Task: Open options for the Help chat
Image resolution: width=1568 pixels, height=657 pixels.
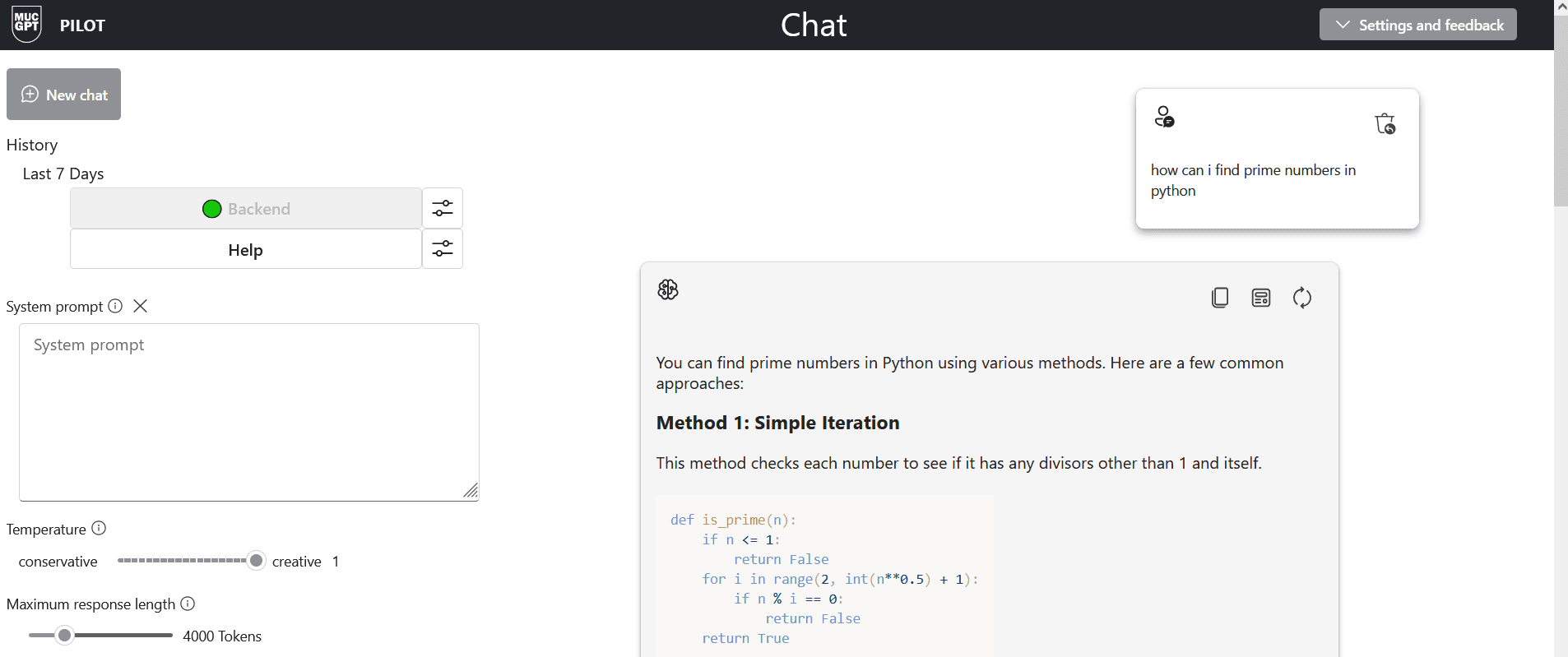Action: click(x=443, y=249)
